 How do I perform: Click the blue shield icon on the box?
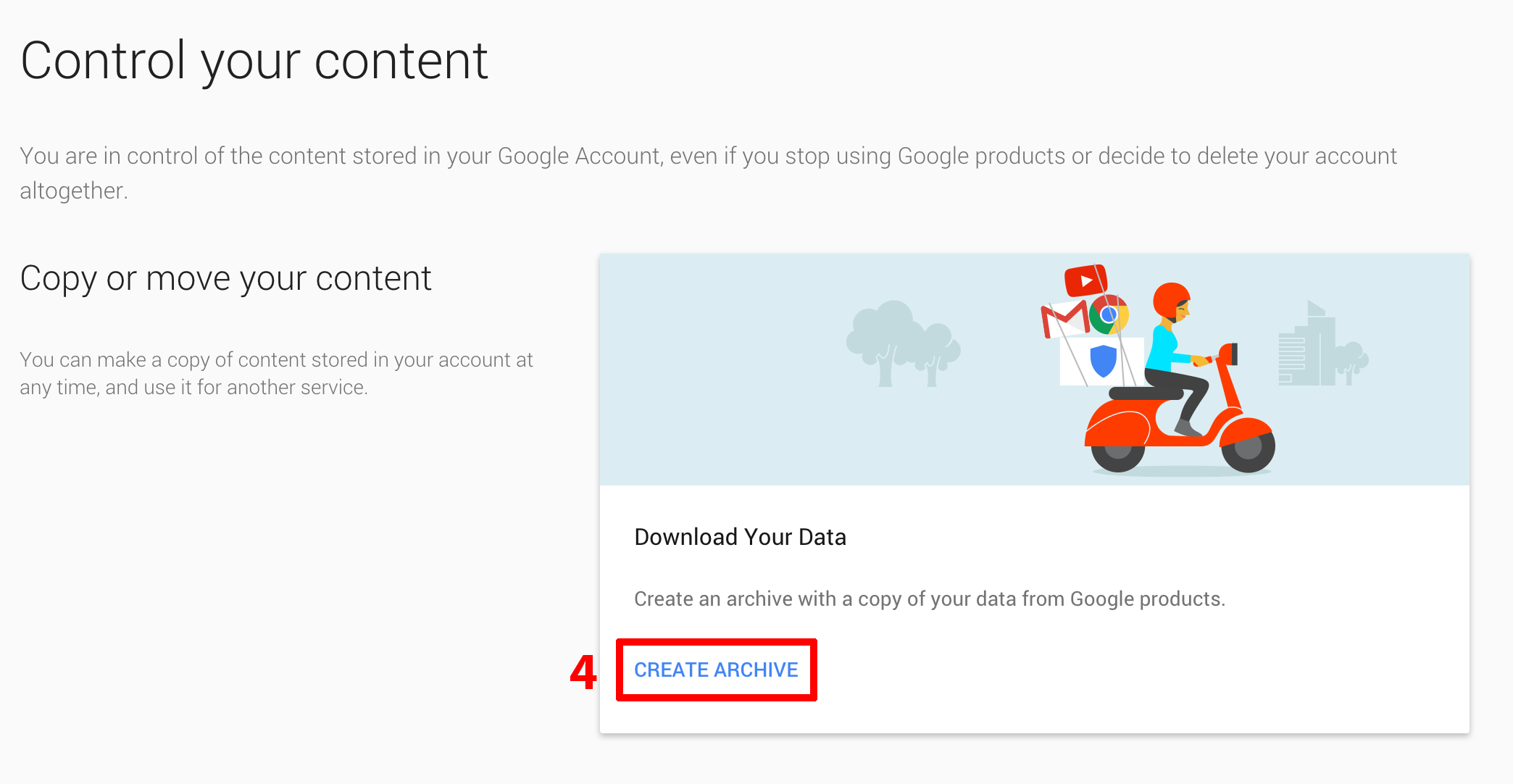(x=1104, y=361)
